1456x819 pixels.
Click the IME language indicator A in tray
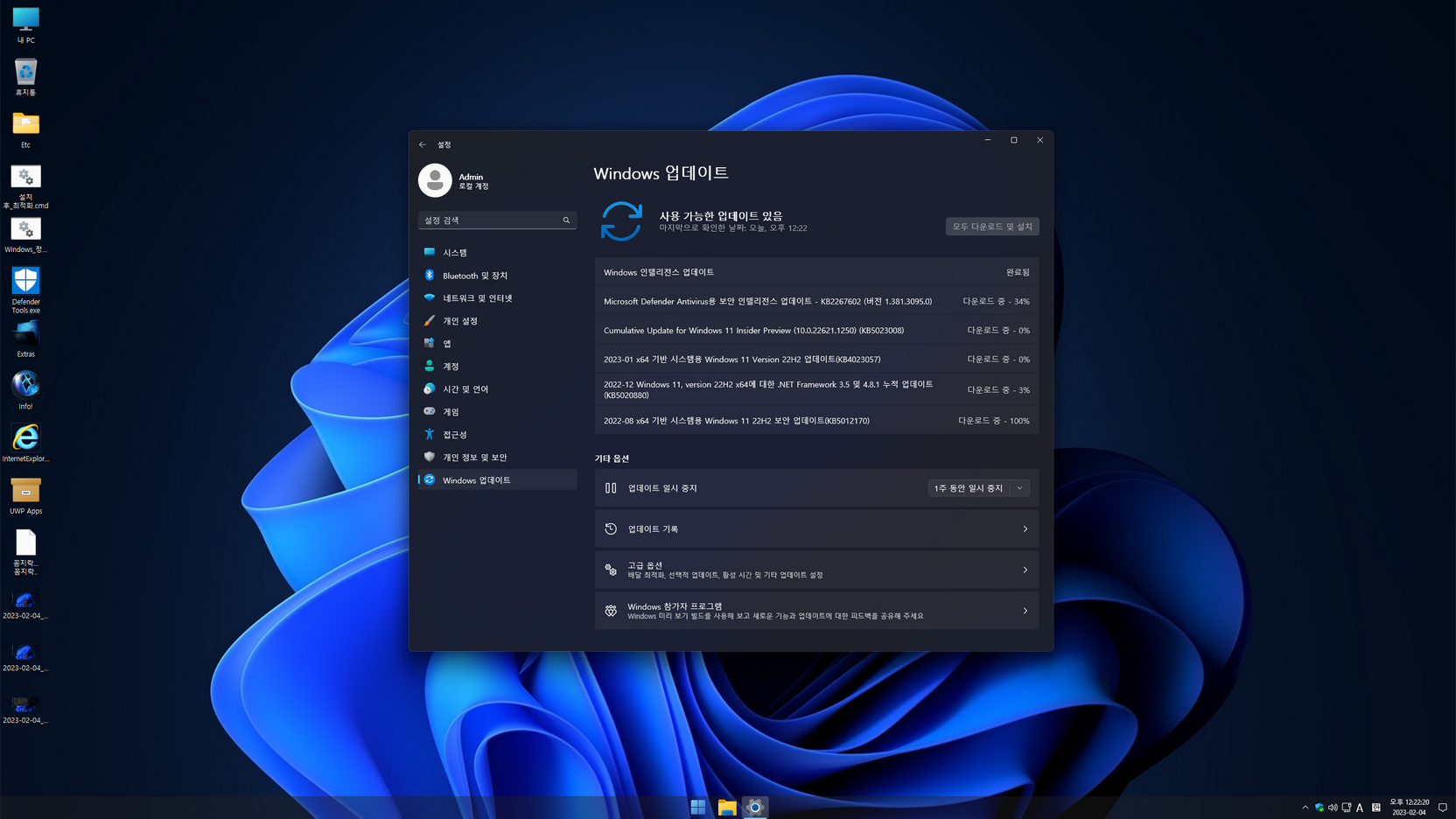point(1360,808)
